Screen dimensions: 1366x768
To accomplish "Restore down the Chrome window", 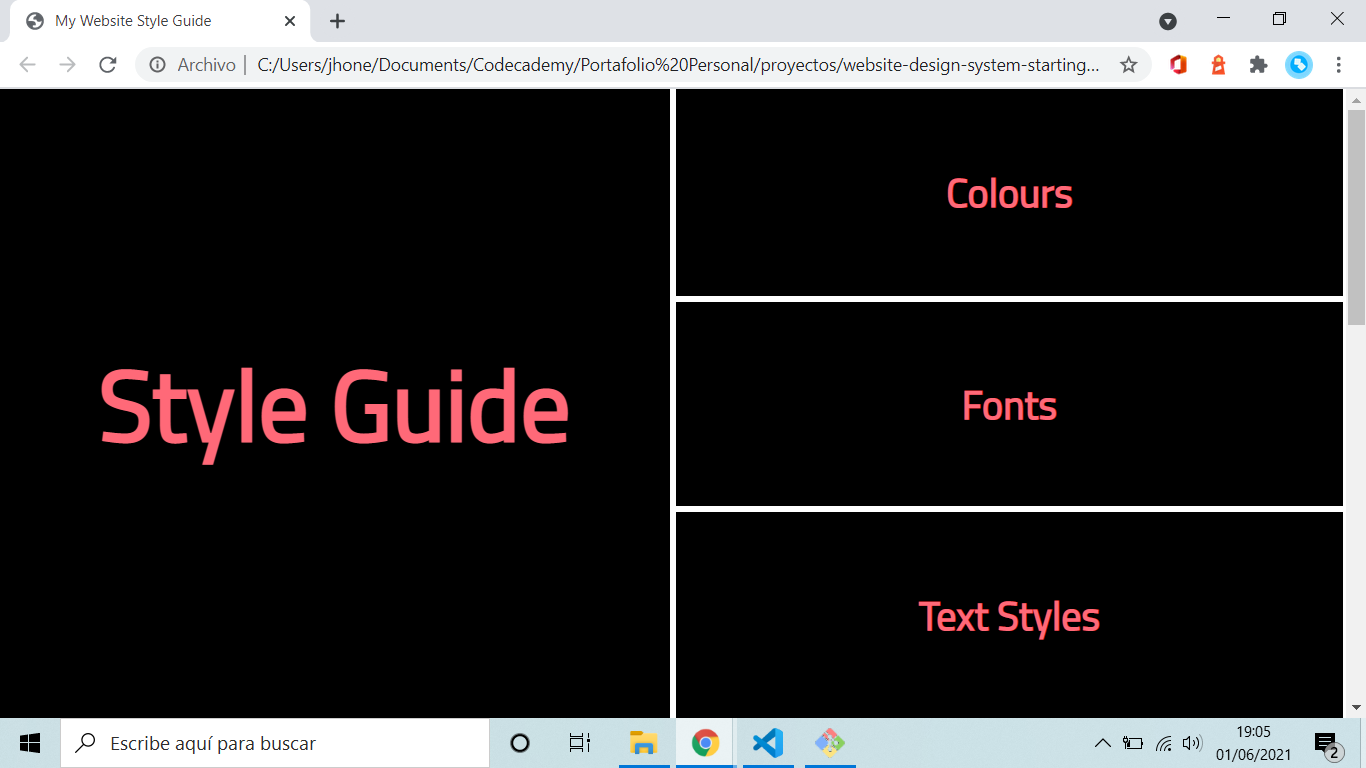I will tap(1279, 19).
